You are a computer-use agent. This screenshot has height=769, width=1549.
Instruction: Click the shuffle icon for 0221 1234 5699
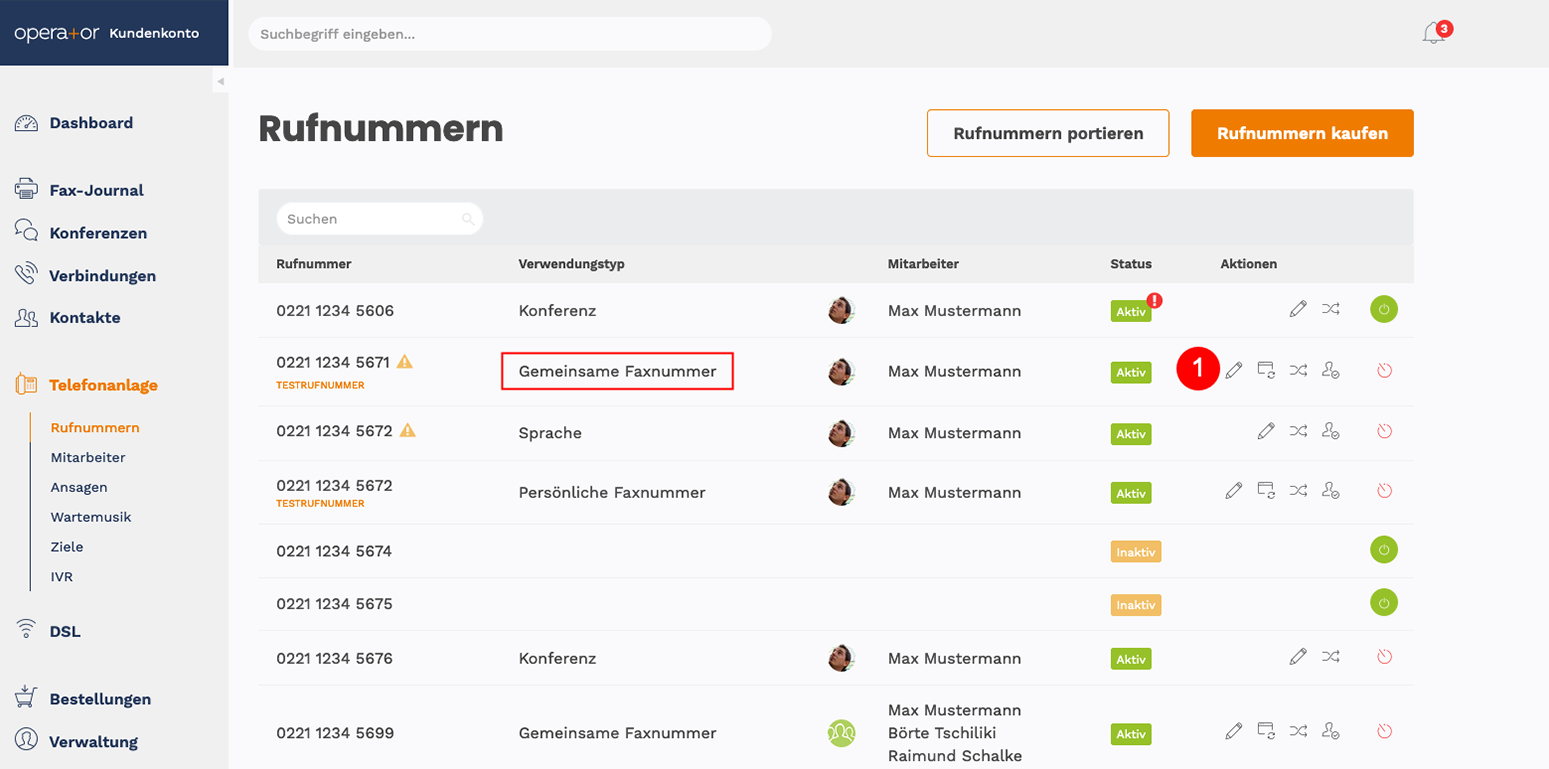click(1298, 731)
